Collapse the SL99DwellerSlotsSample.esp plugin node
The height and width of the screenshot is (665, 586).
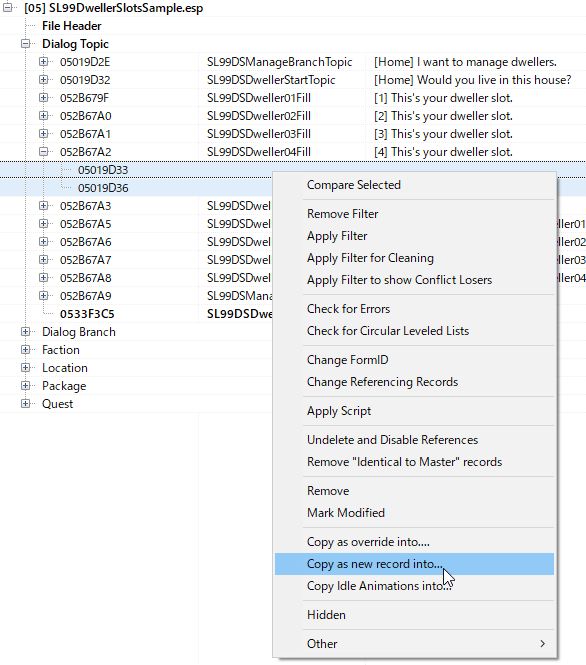coord(8,8)
